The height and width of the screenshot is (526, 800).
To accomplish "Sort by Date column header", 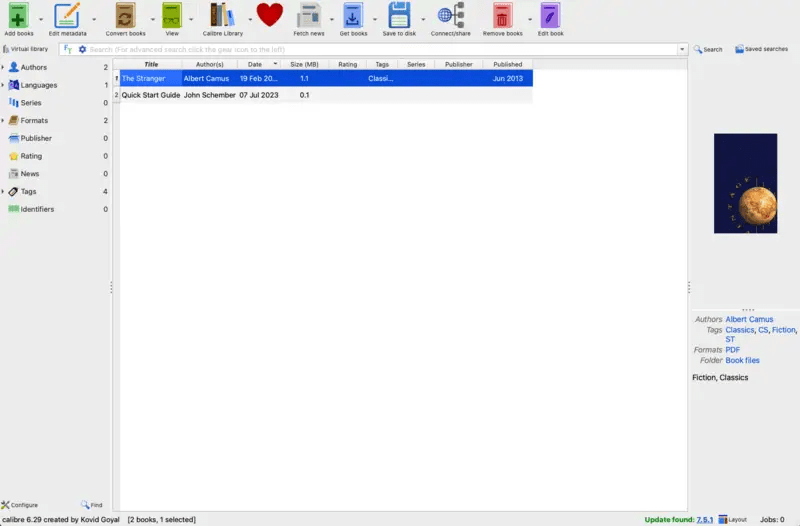I will click(x=258, y=64).
